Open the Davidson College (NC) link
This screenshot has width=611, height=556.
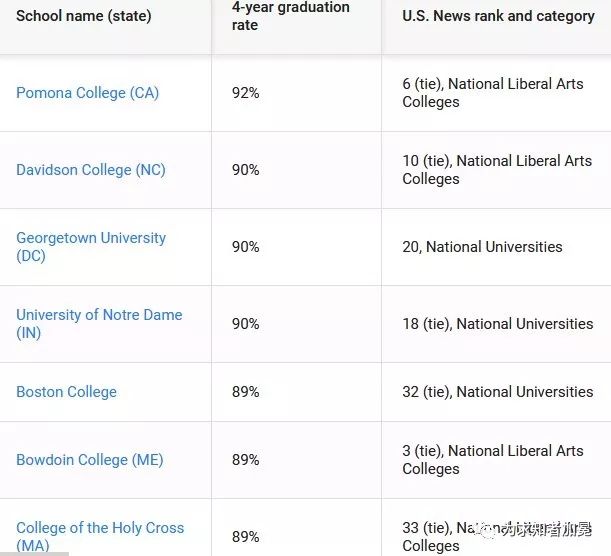[91, 170]
